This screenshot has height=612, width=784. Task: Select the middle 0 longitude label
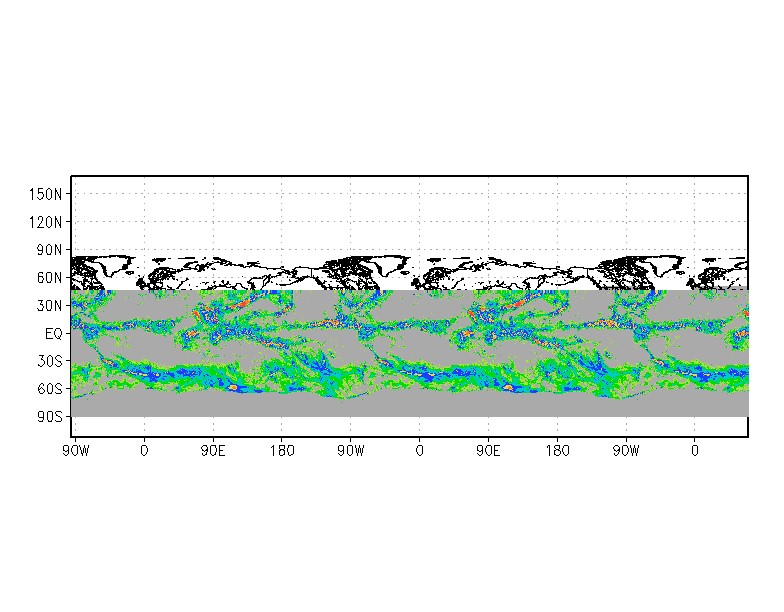(x=419, y=451)
